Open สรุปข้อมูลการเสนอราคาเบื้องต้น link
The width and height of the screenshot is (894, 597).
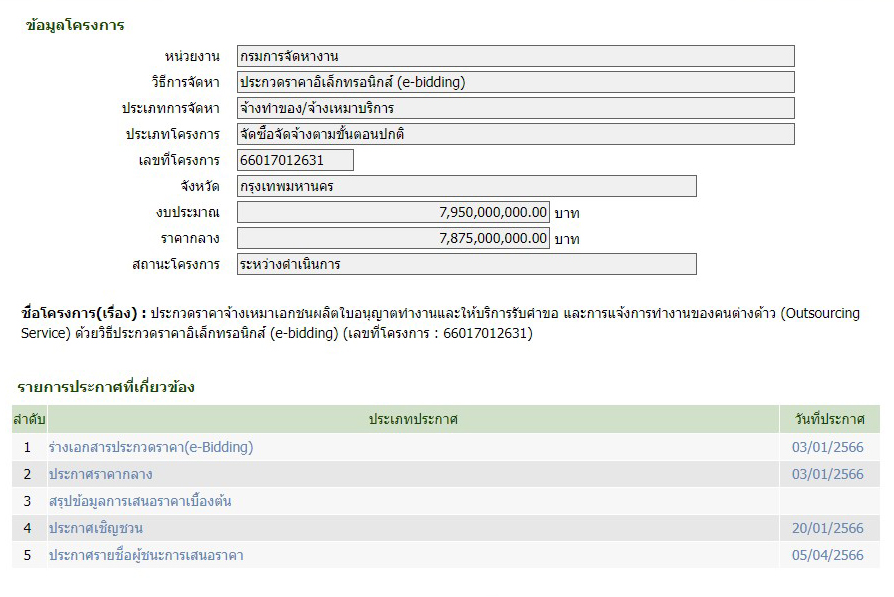tap(140, 501)
